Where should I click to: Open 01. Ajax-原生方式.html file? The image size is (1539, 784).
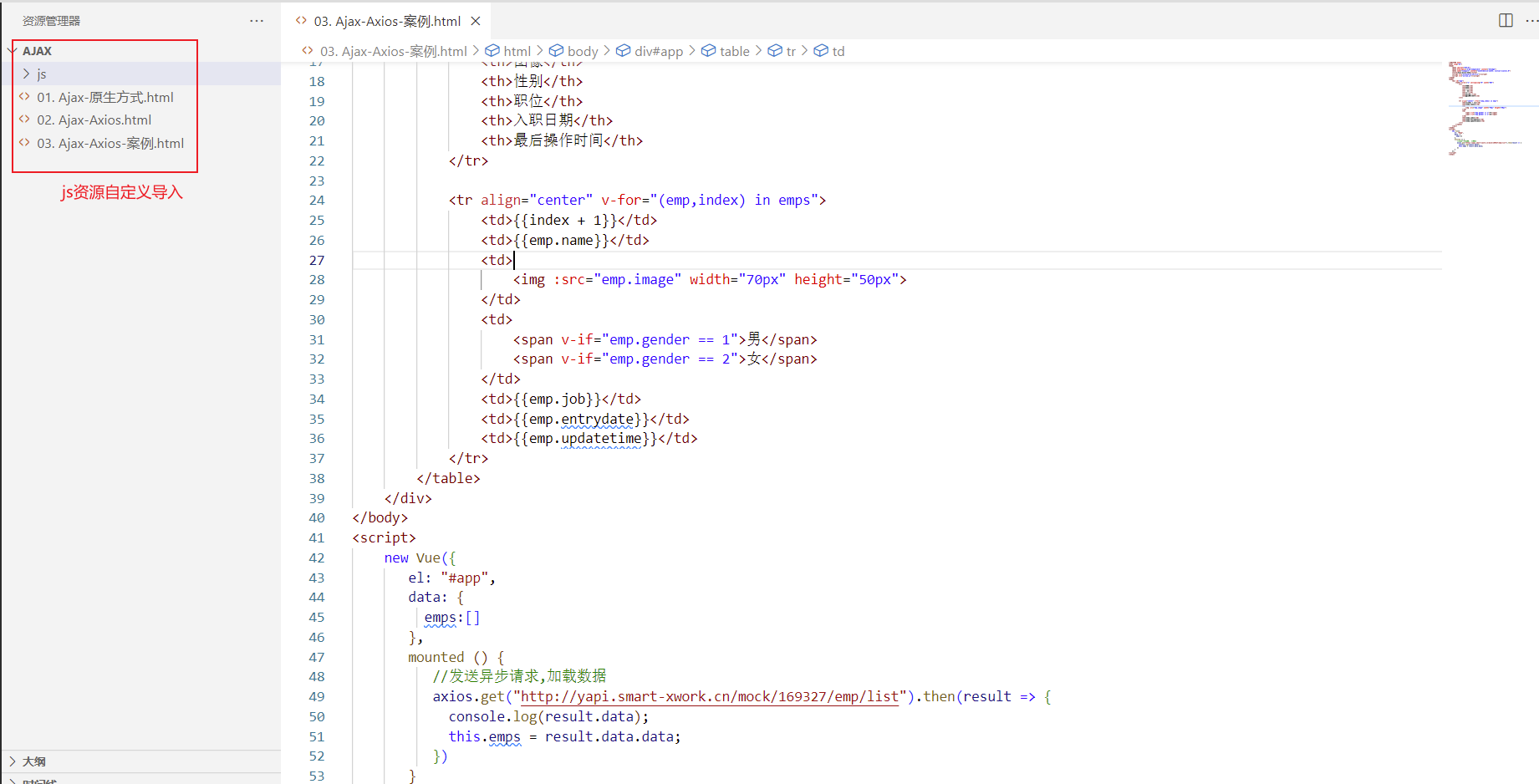pyautogui.click(x=104, y=97)
